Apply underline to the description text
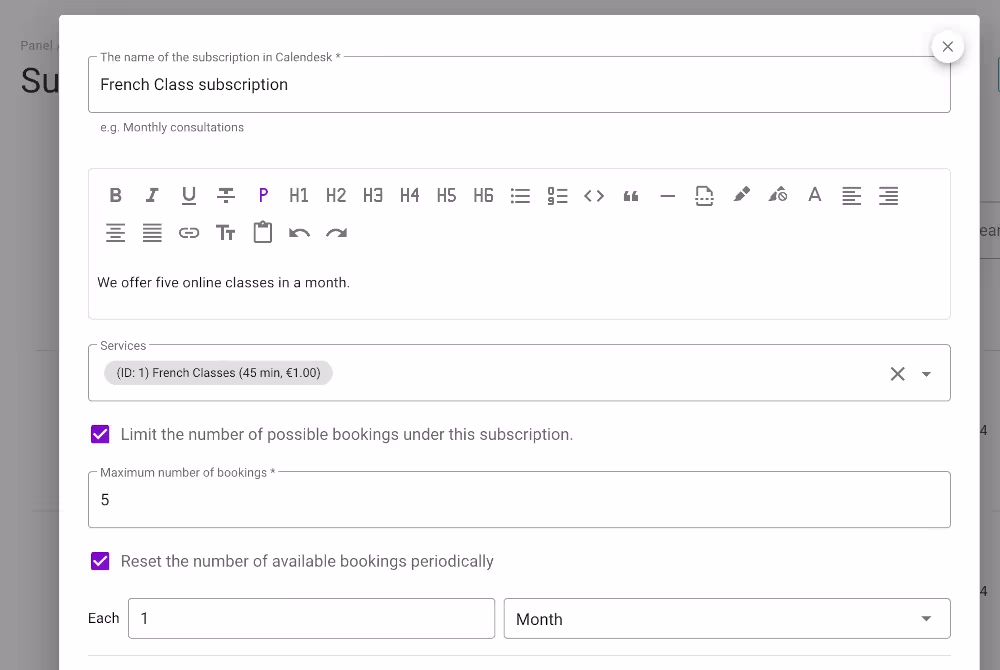The image size is (1000, 670). (x=189, y=195)
